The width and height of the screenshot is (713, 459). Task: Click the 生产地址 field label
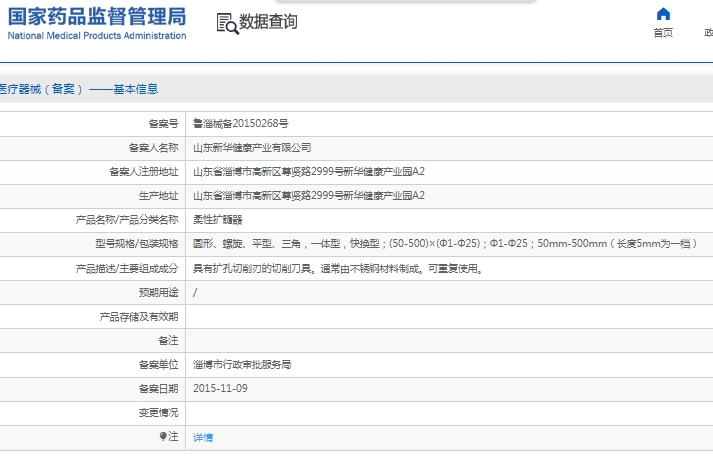pos(159,196)
